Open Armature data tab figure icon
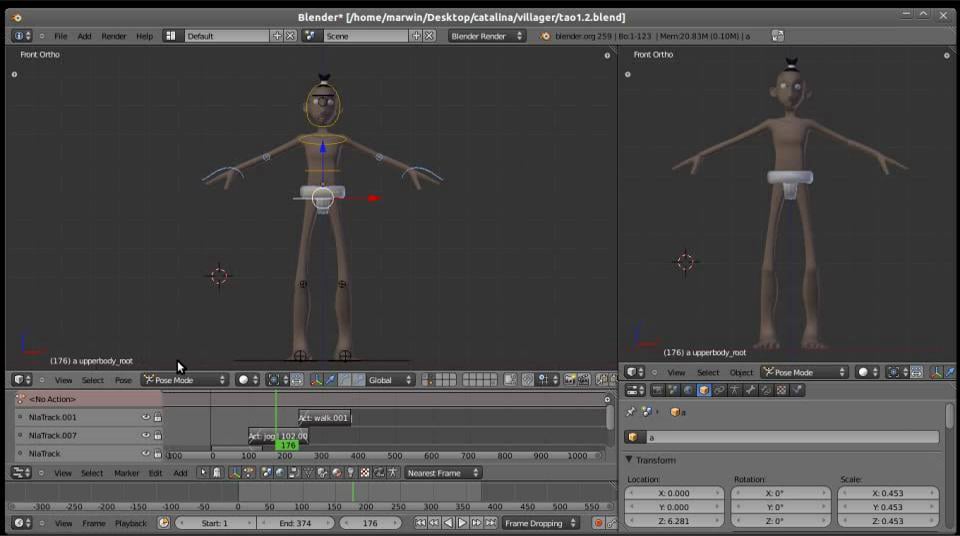The image size is (960, 536). pyautogui.click(x=735, y=390)
